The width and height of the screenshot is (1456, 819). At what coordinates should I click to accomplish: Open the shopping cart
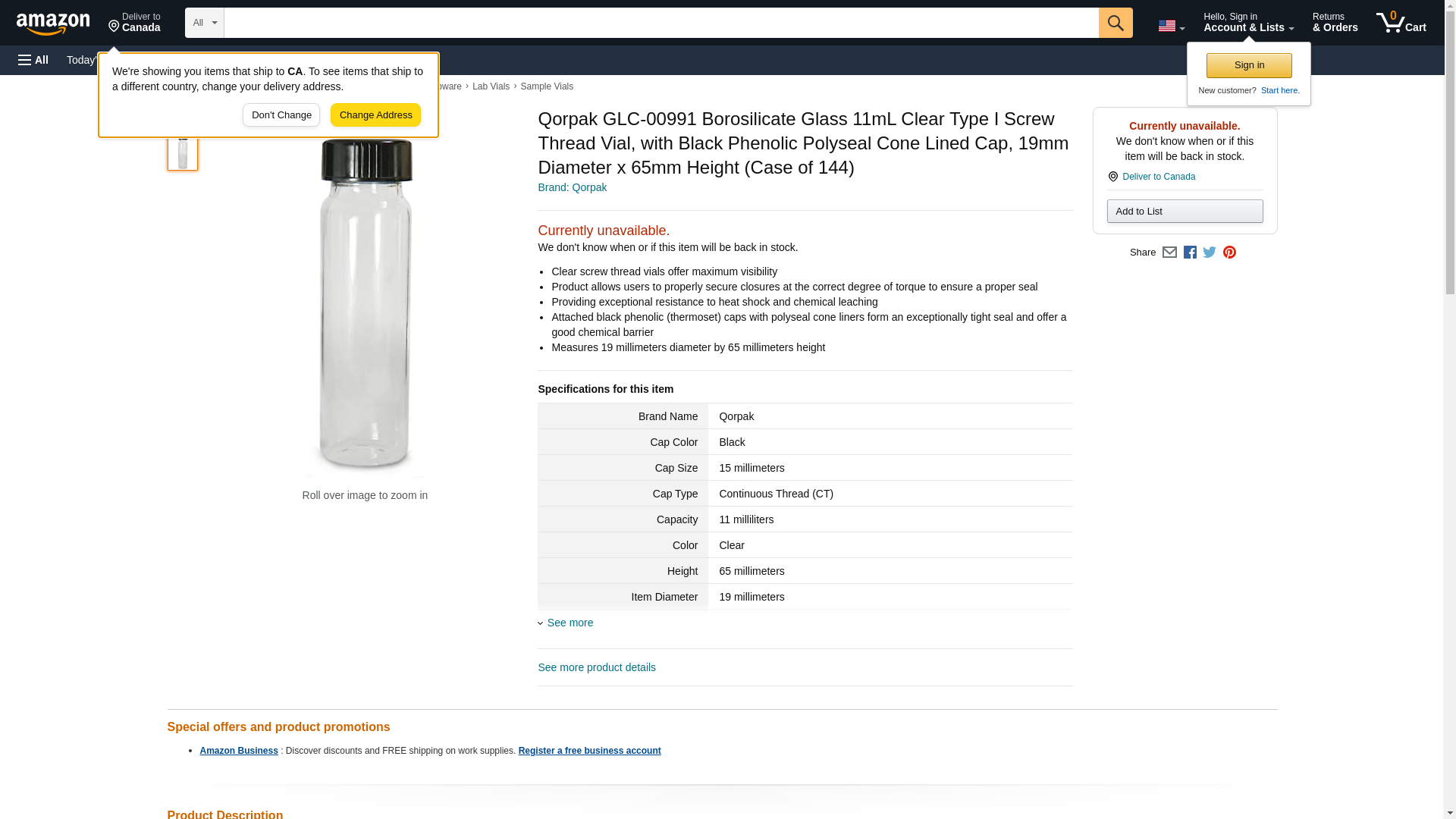pyautogui.click(x=1401, y=23)
